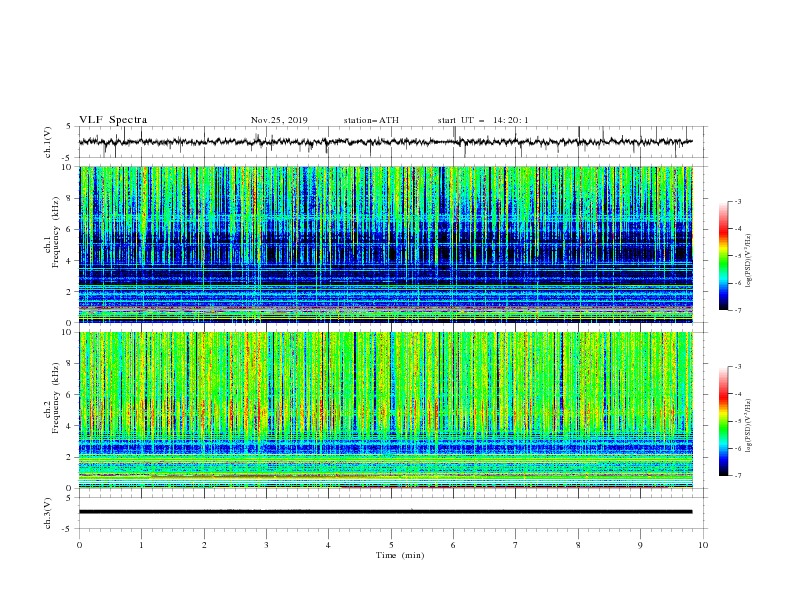This screenshot has width=792, height=612.
Task: Click the "10" kHz tick on ch.2 spectrogram axis
Action: click(67, 332)
